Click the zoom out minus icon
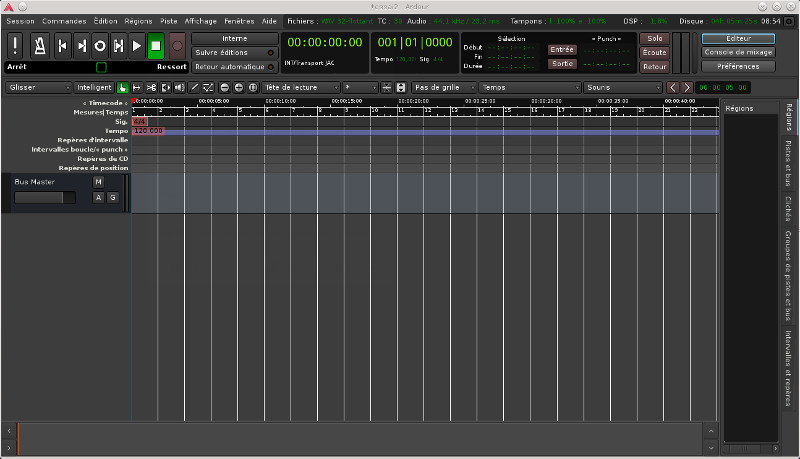 coord(224,87)
